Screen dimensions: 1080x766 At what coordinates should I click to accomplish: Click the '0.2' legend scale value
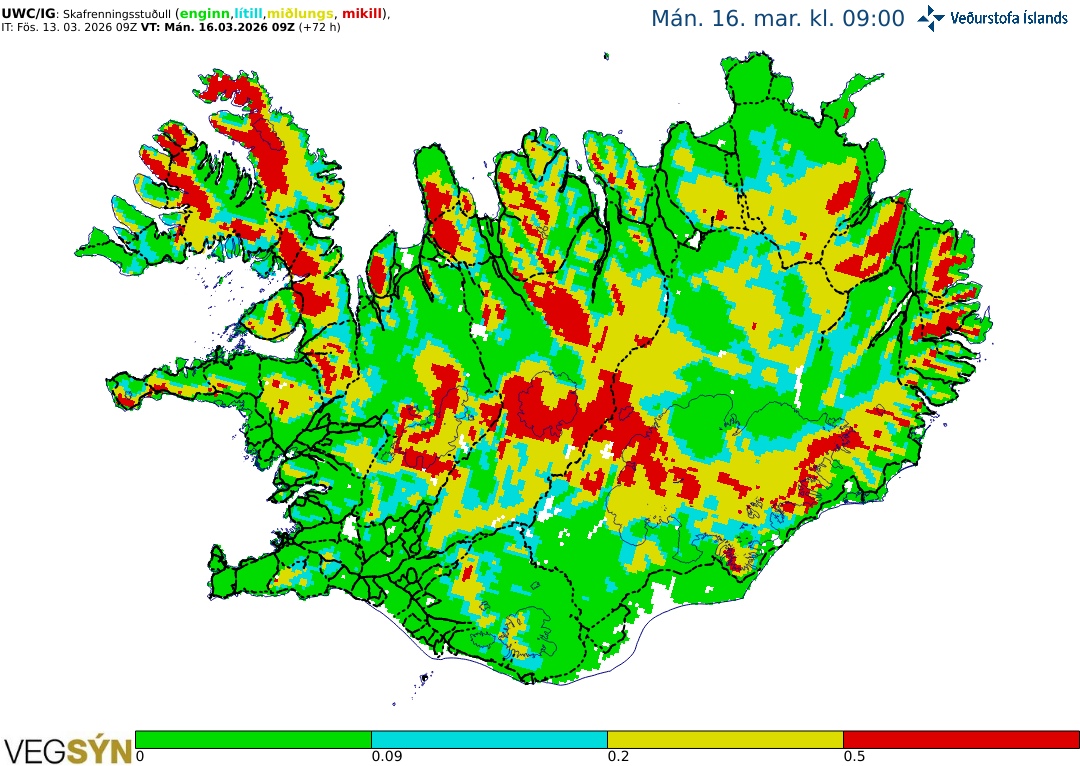(x=619, y=756)
